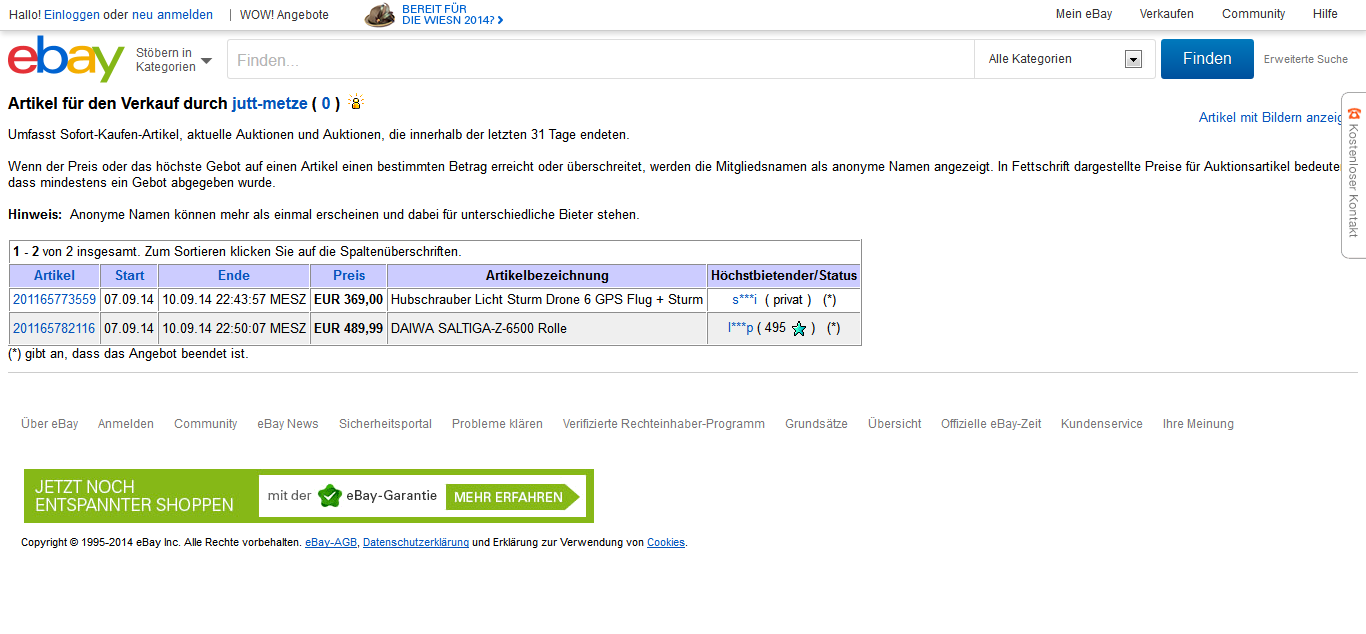Click the blue Finden button
Image resolution: width=1366 pixels, height=634 pixels.
(x=1207, y=59)
